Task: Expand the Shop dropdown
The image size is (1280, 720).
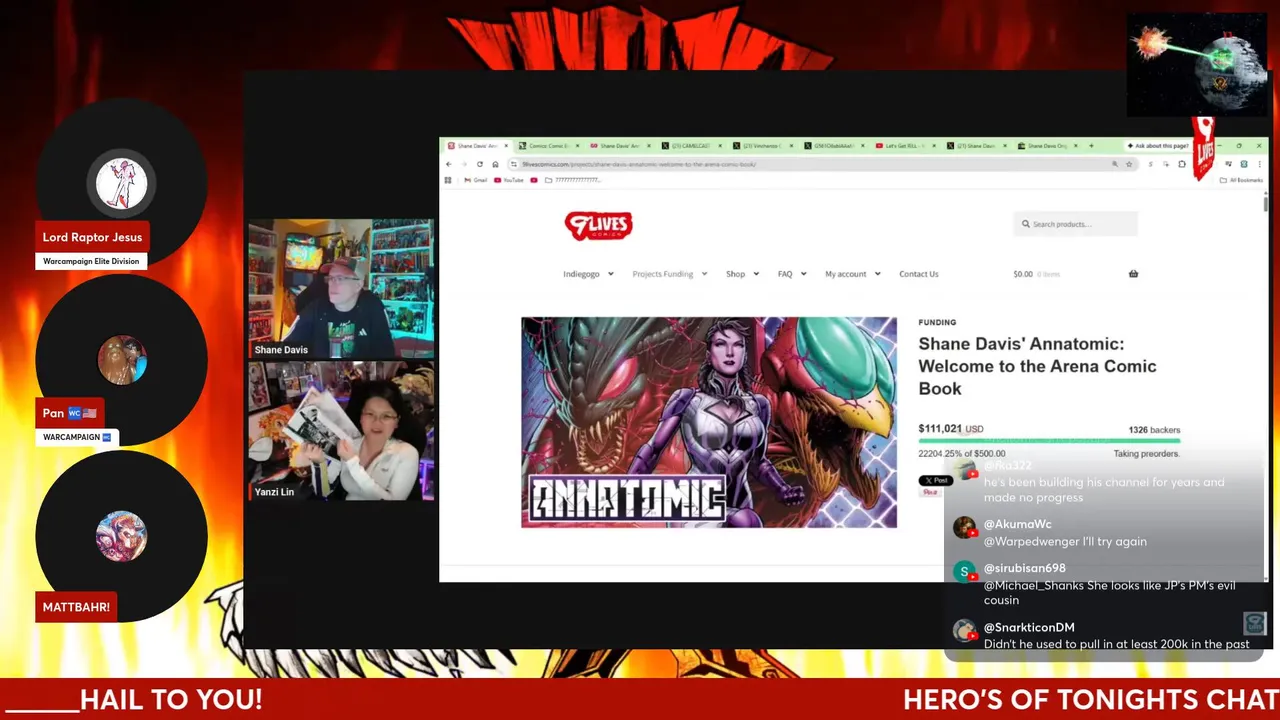Action: [742, 274]
